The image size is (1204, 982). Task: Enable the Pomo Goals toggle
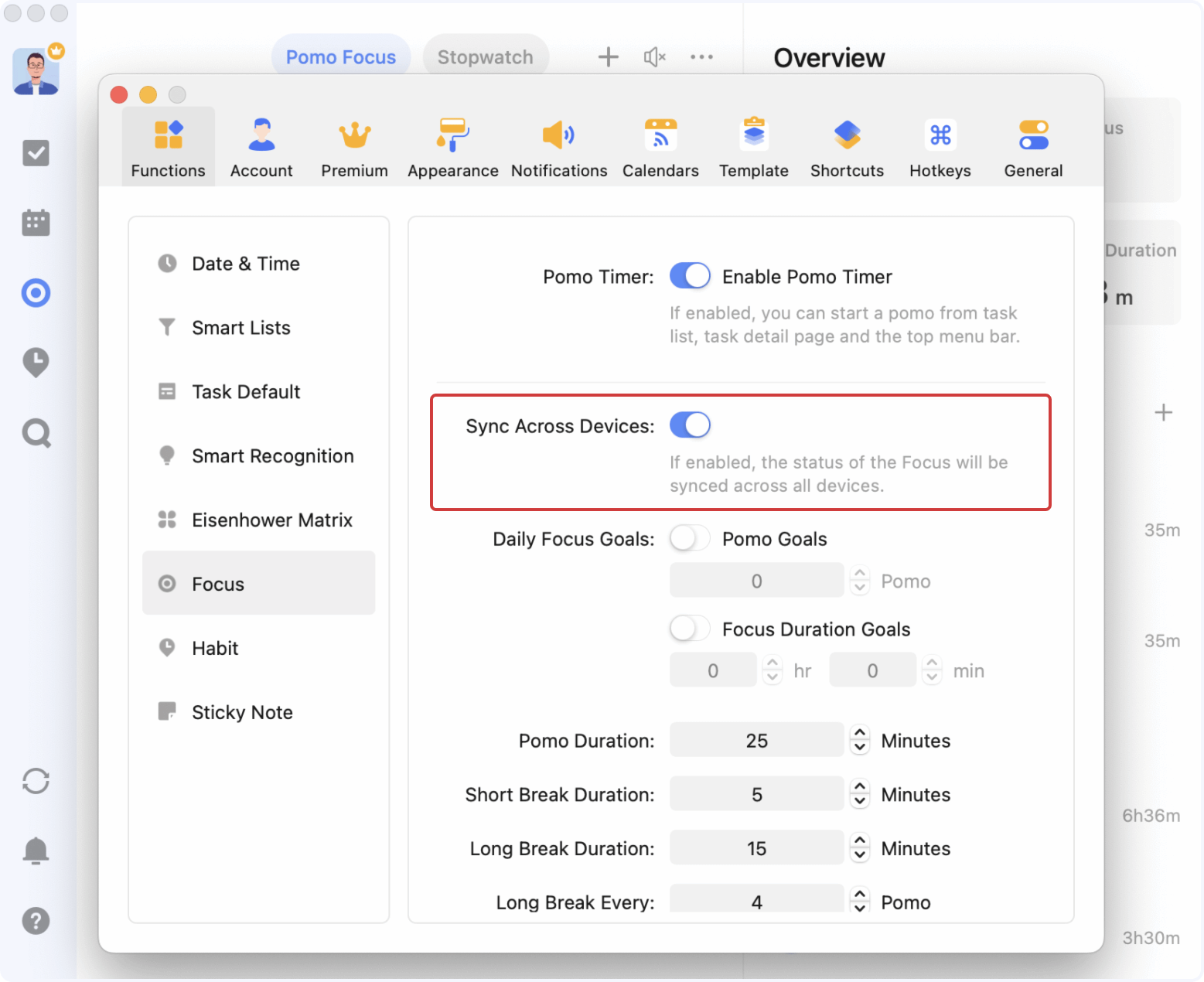[x=690, y=538]
